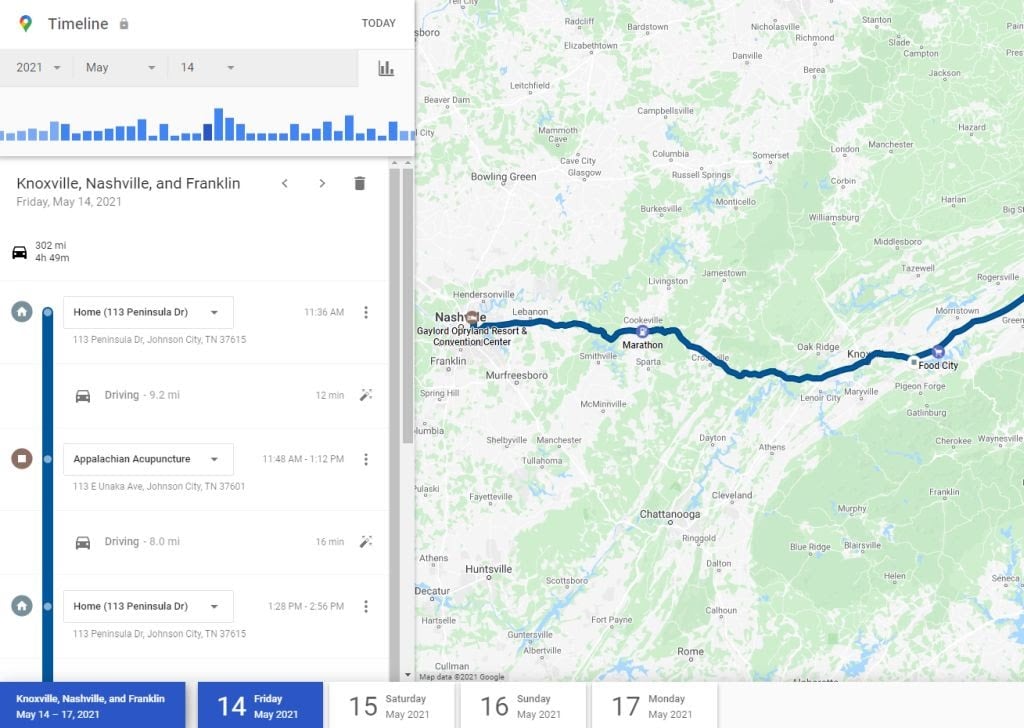
Task: Click the Murfreesboro label on the map
Action: coord(517,375)
